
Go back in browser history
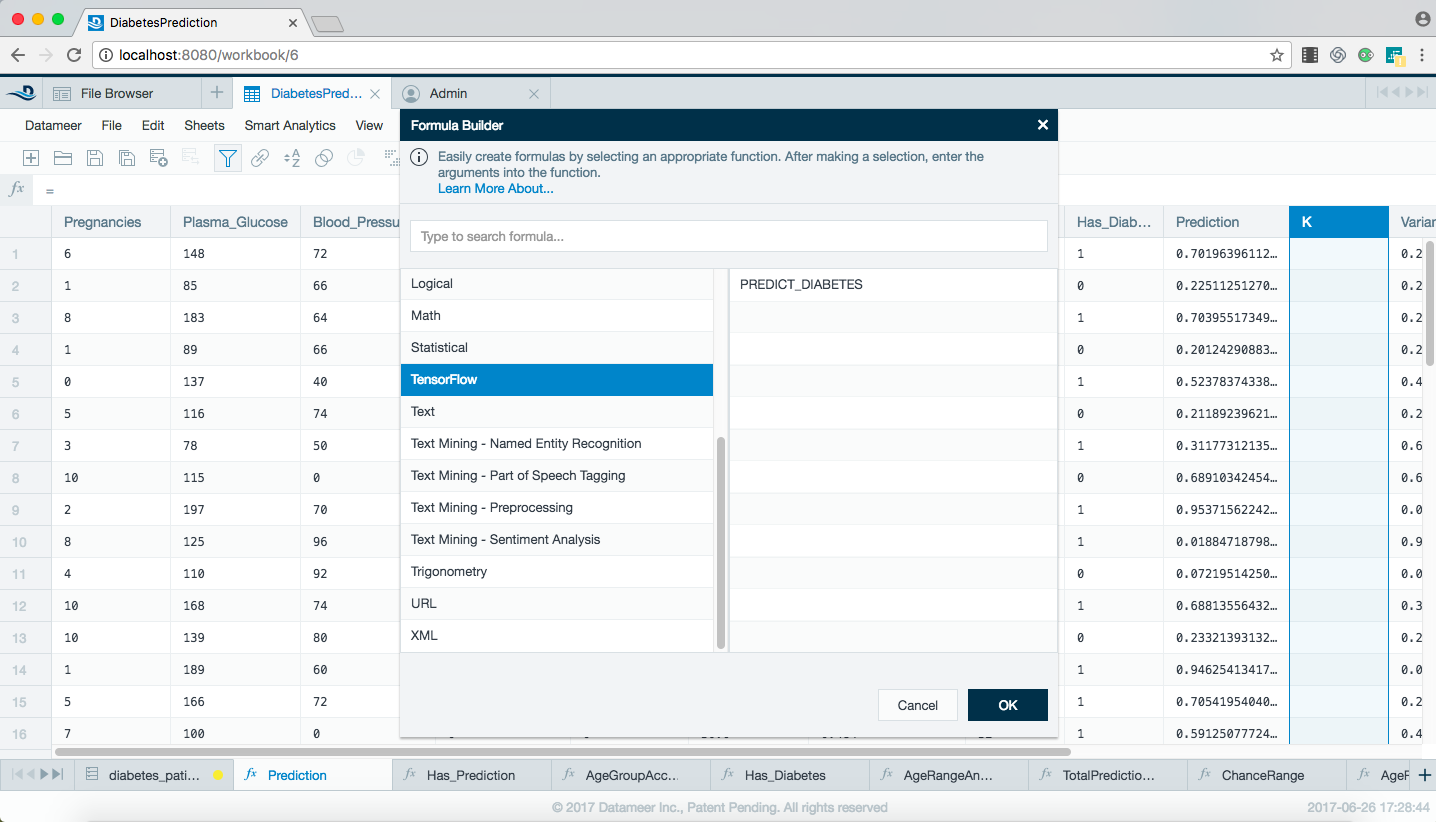(18, 55)
